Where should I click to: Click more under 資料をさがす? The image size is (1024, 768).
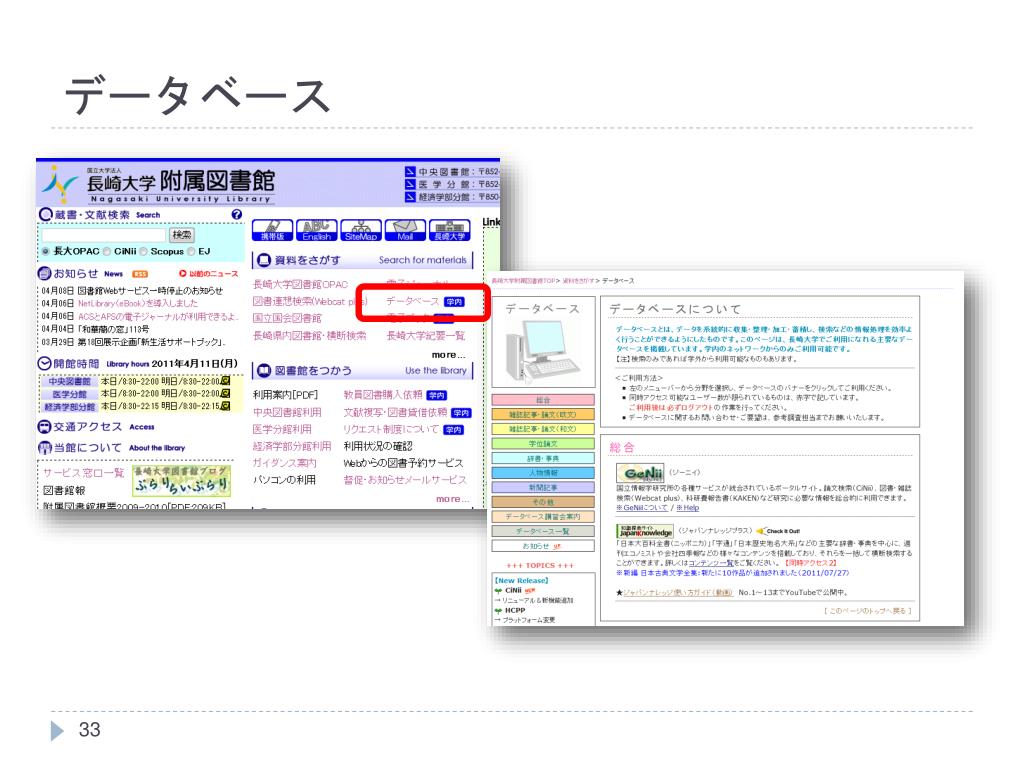[450, 355]
